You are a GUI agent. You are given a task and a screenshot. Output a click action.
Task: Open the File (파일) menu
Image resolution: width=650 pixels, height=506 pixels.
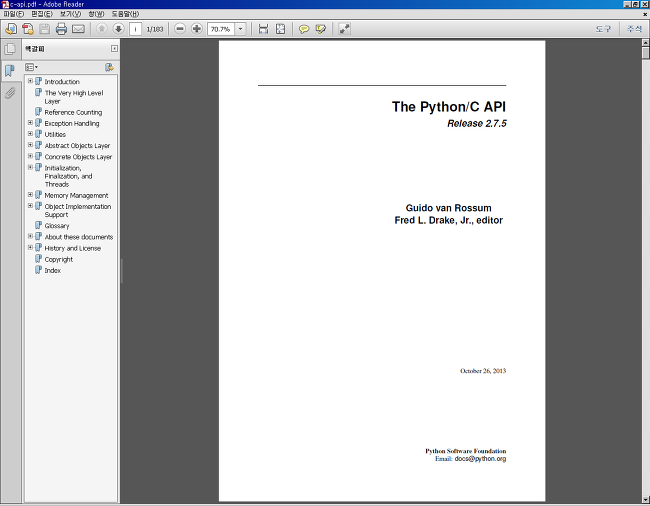(14, 14)
